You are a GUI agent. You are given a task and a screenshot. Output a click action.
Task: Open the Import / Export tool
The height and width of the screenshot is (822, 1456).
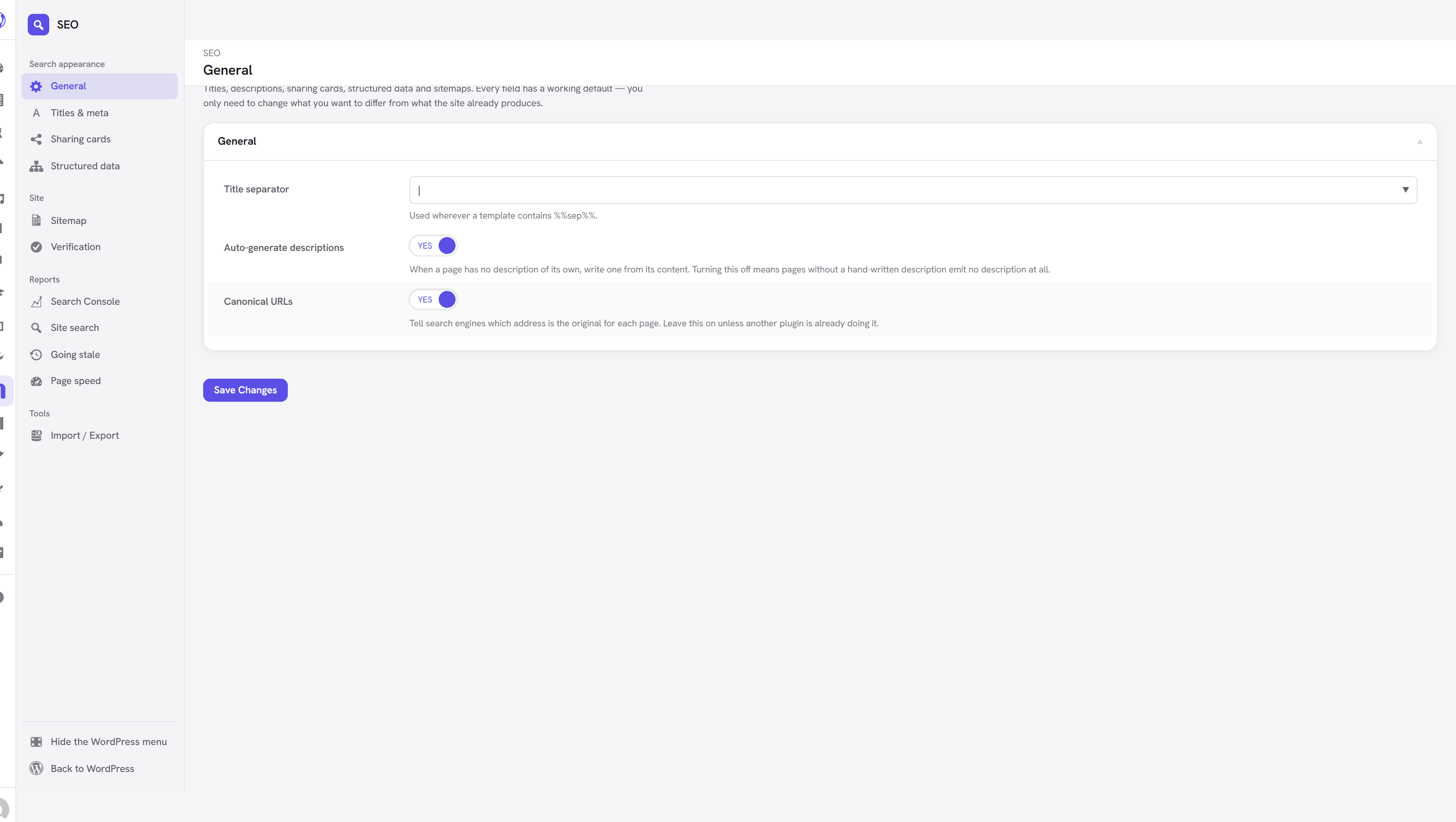[x=100, y=435]
